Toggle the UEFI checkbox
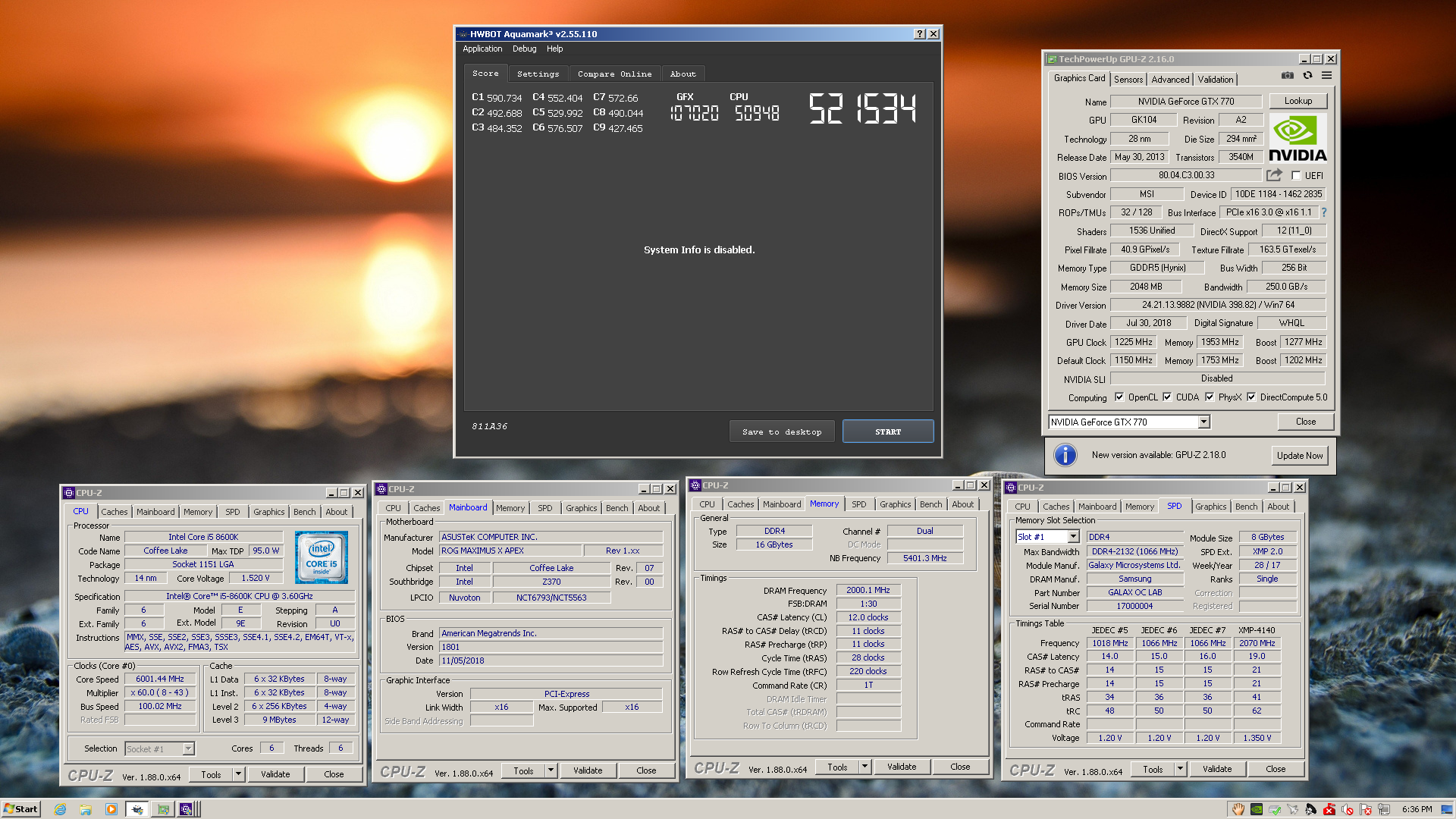 pyautogui.click(x=1296, y=176)
